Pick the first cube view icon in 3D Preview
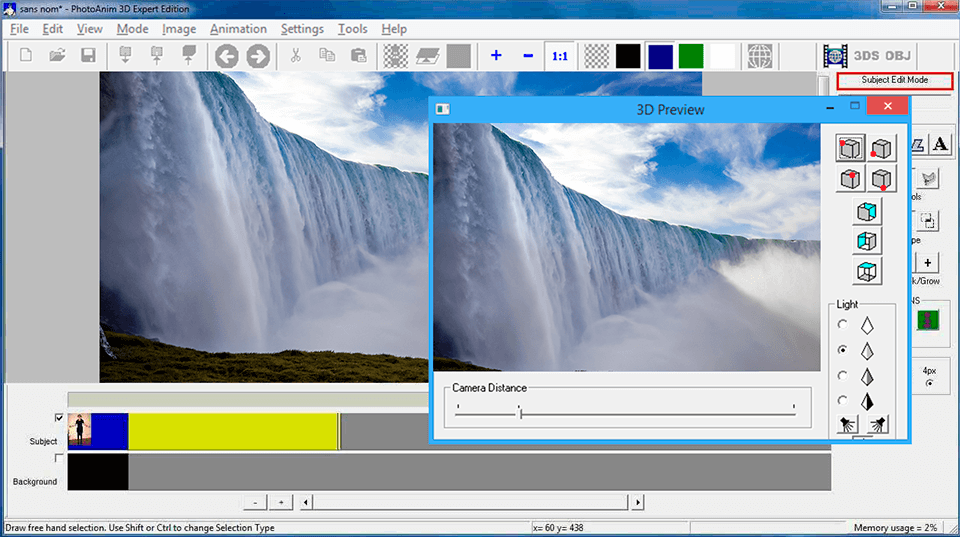Image resolution: width=960 pixels, height=537 pixels. [x=851, y=149]
